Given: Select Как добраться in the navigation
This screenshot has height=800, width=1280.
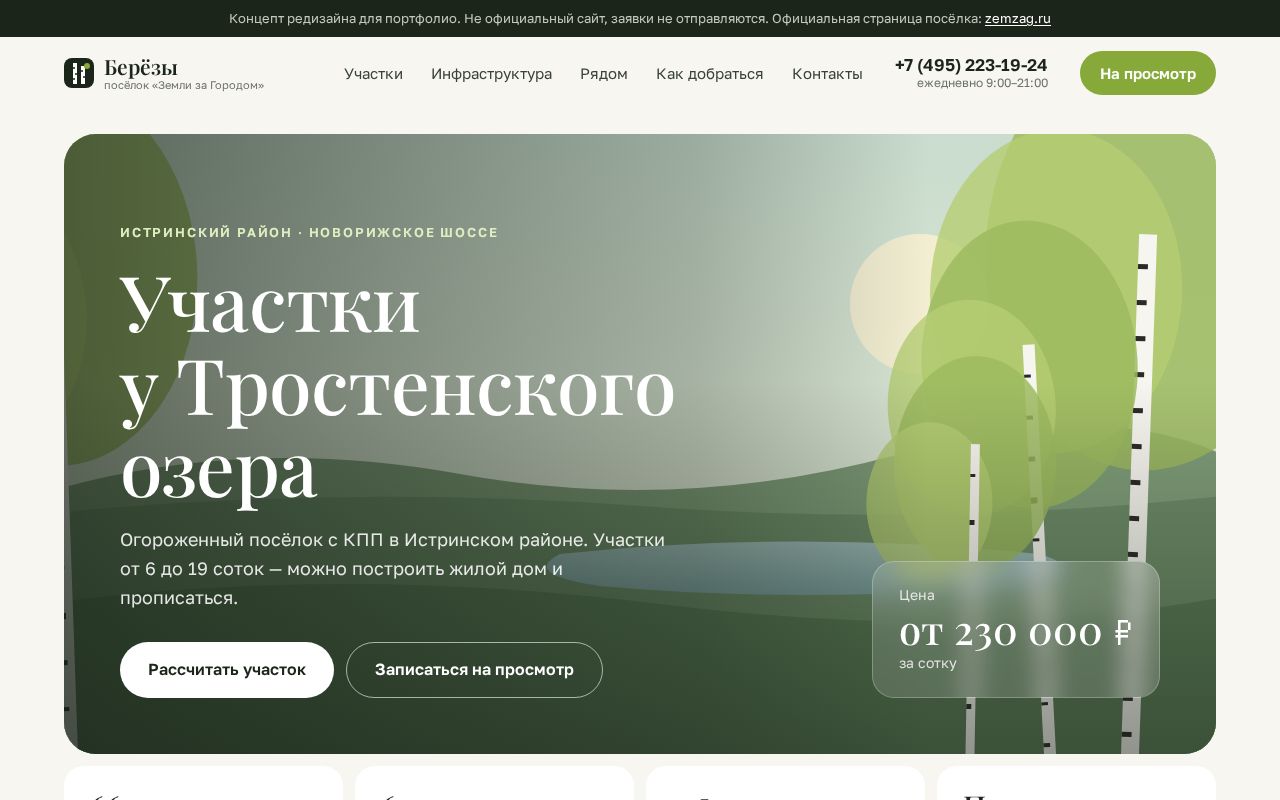Looking at the screenshot, I should click(x=709, y=74).
